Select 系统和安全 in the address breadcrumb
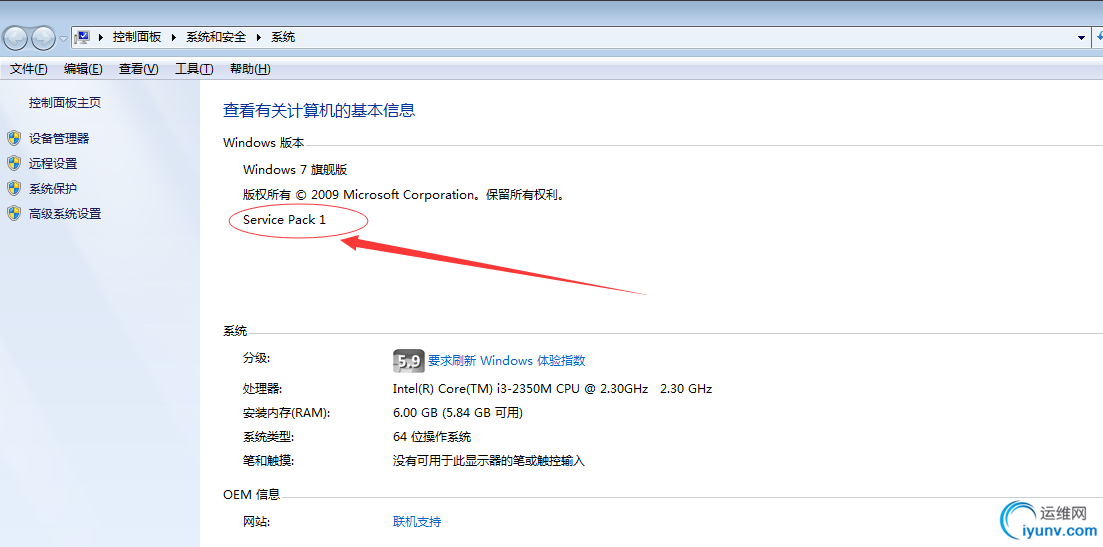The image size is (1103, 547). [x=216, y=37]
